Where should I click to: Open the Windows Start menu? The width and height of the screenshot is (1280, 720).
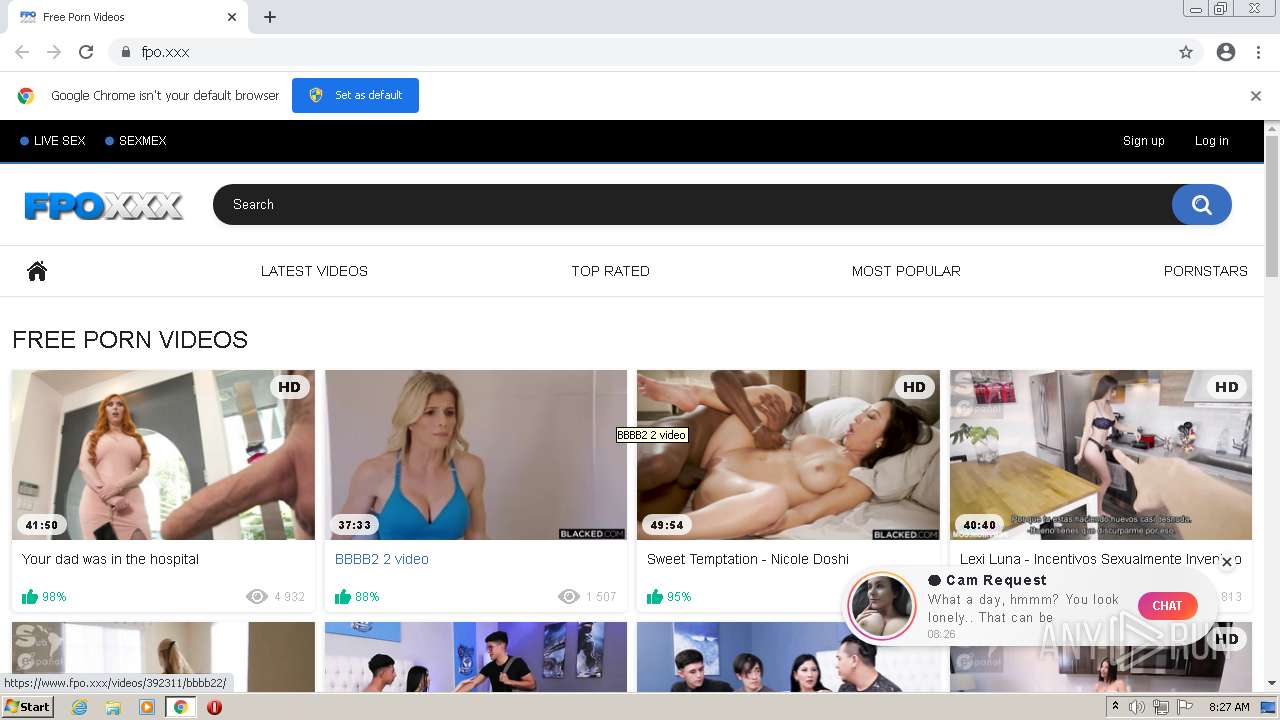27,707
